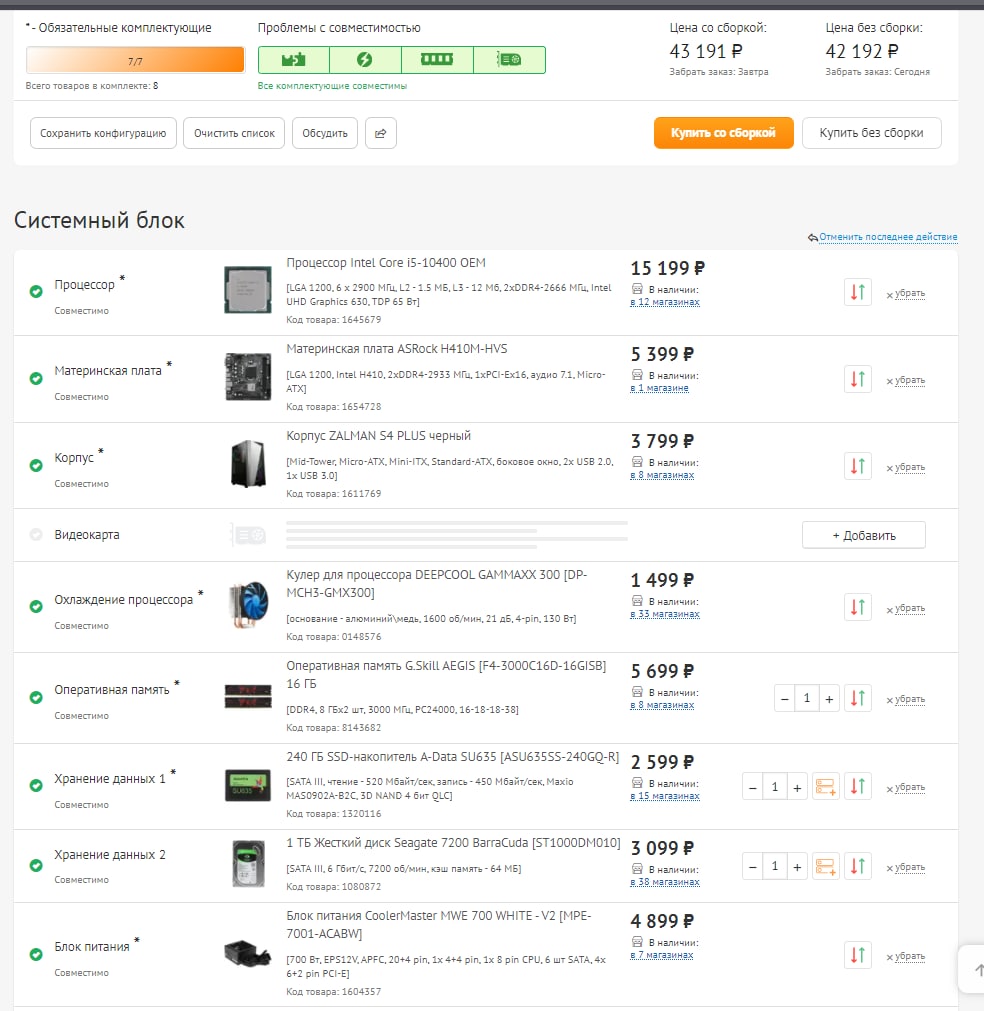Image resolution: width=984 pixels, height=1011 pixels.
Task: Open DEEPCOOL cooler product thumbnail
Action: coord(249,604)
